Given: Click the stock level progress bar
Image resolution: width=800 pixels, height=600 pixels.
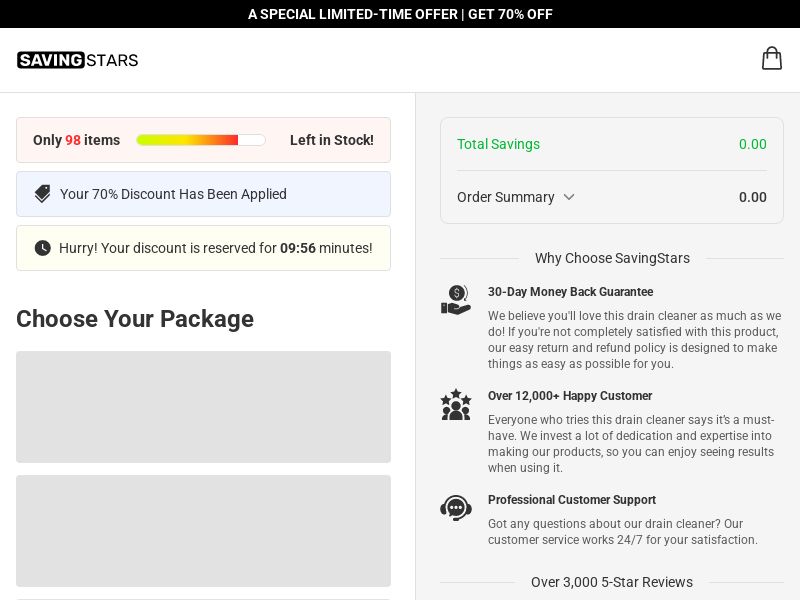Looking at the screenshot, I should point(201,140).
